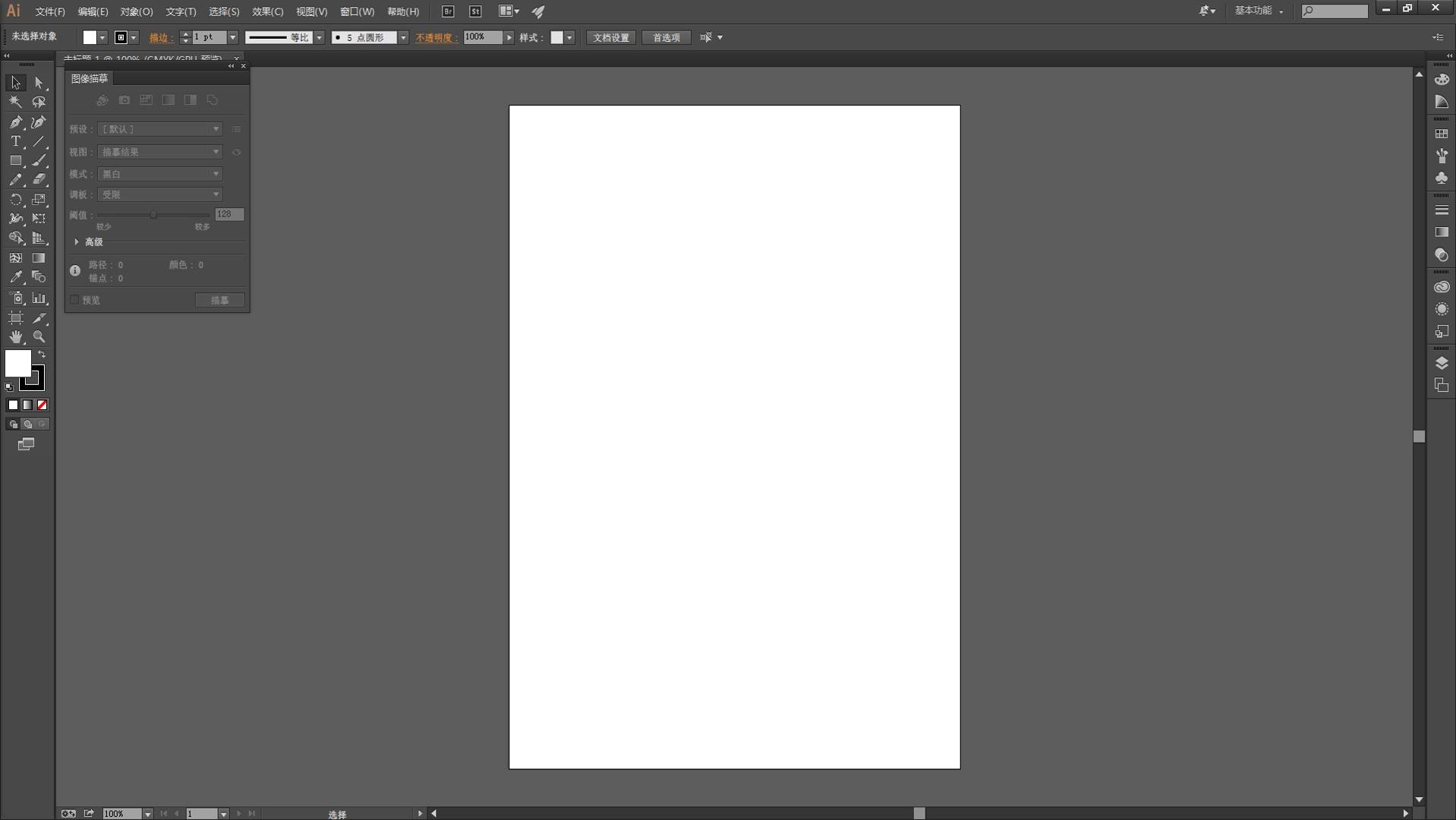Viewport: 1456px width, 820px height.
Task: Open the 预设 preset dropdown
Action: click(159, 129)
